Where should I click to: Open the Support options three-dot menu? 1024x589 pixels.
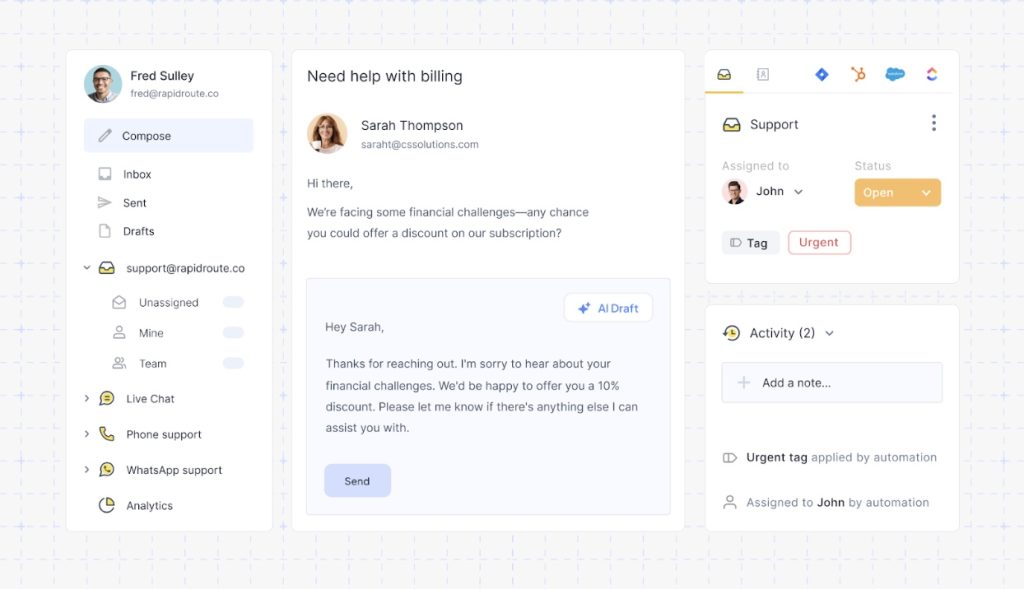click(934, 122)
